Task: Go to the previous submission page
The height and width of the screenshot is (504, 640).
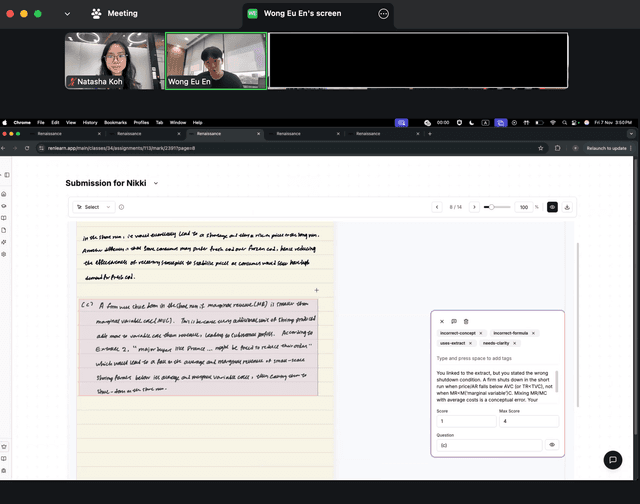Action: pos(437,207)
